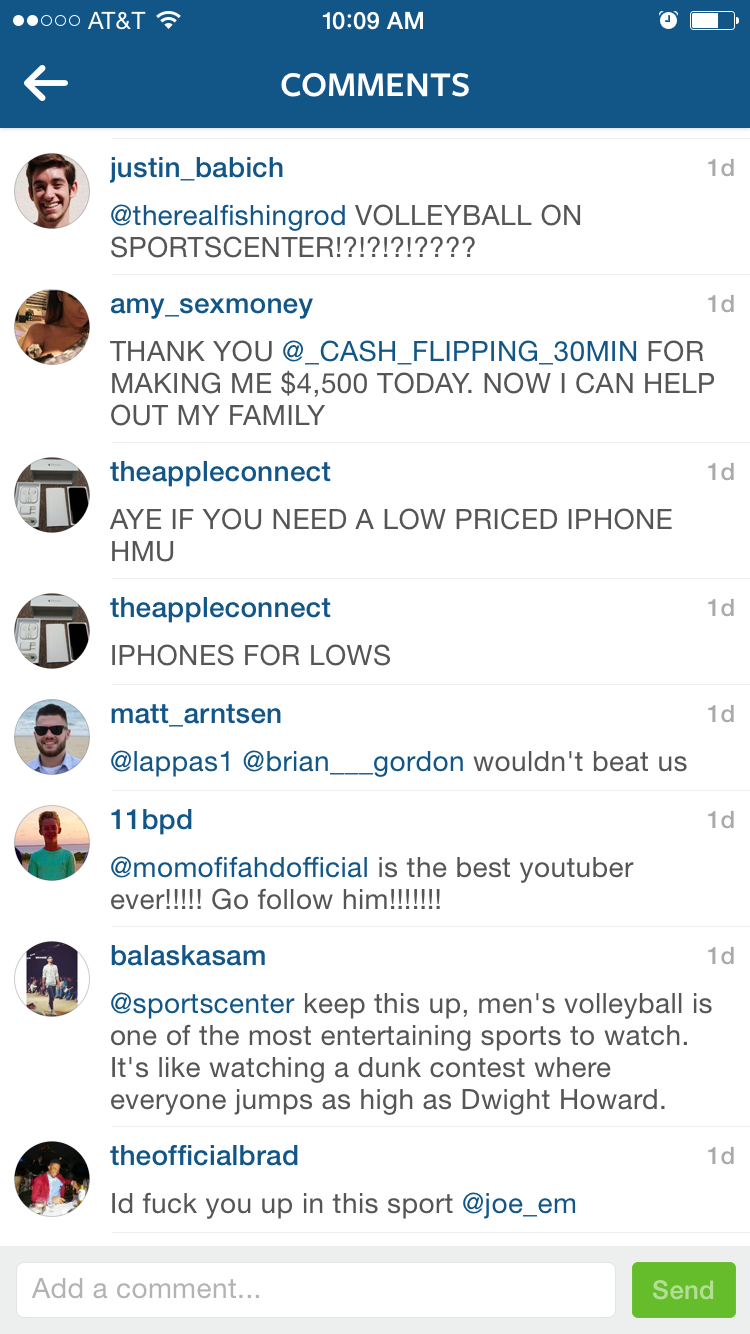
Task: Focus the Add a comment field
Action: click(315, 1290)
